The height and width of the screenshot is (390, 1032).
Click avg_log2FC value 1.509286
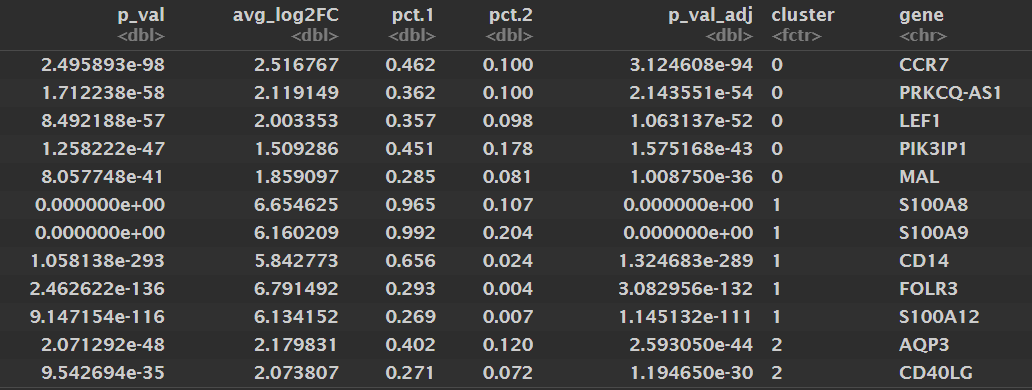(x=296, y=149)
